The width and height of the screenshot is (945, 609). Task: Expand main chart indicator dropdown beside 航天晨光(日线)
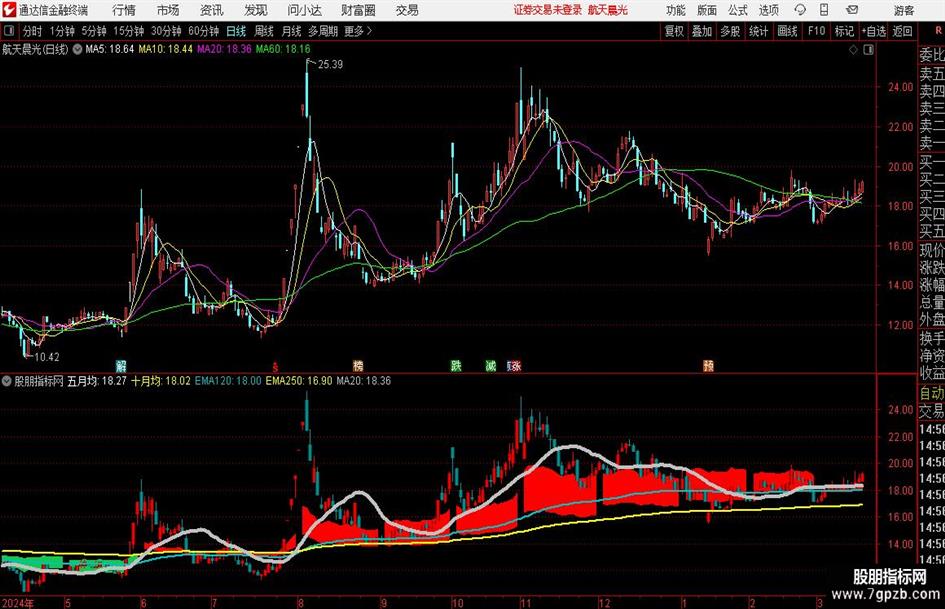coord(77,49)
